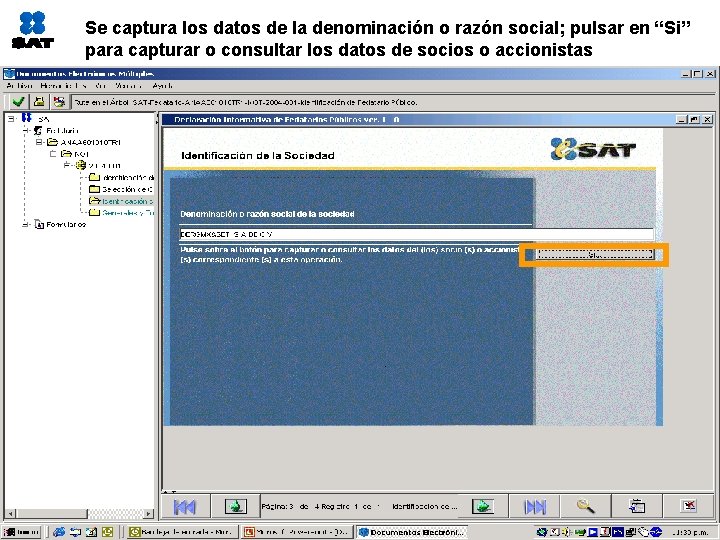This screenshot has width=720, height=540.
Task: Click the green checkmark toolbar icon
Action: pos(19,101)
